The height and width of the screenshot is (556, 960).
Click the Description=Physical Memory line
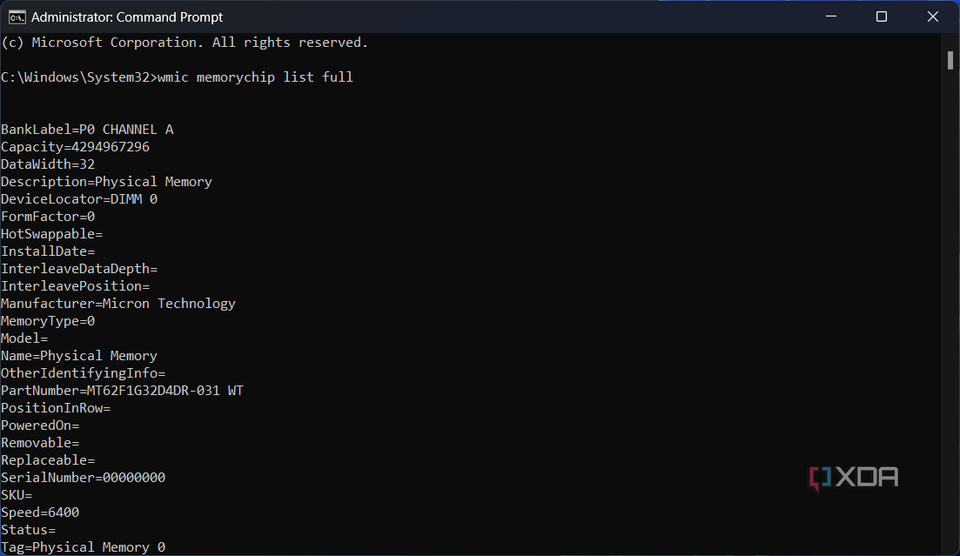click(106, 182)
